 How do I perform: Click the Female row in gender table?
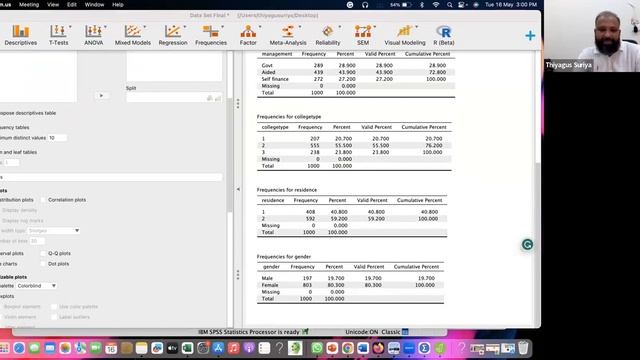[x=350, y=285]
